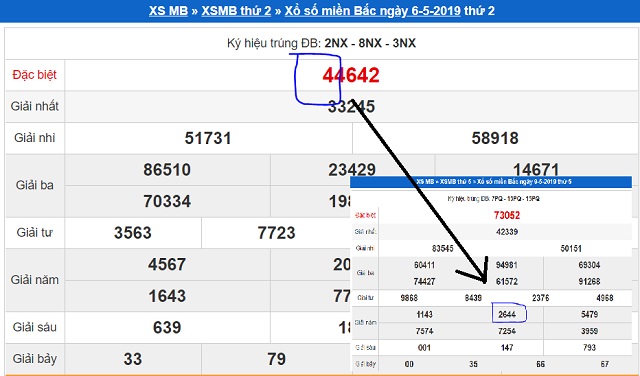
Task: Select Giải nhì number 51731
Action: [208, 138]
